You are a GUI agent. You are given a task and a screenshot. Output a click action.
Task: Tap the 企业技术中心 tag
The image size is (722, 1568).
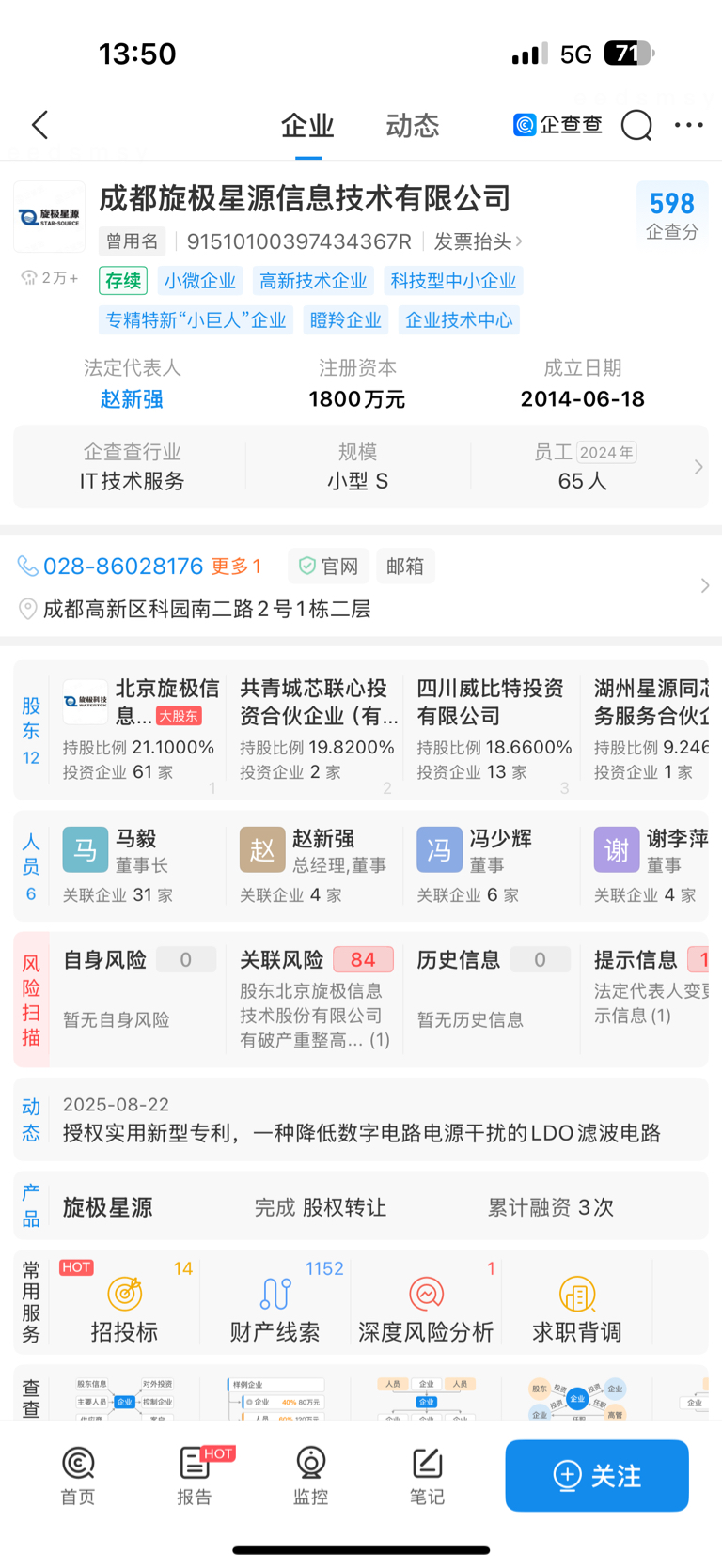pos(459,320)
